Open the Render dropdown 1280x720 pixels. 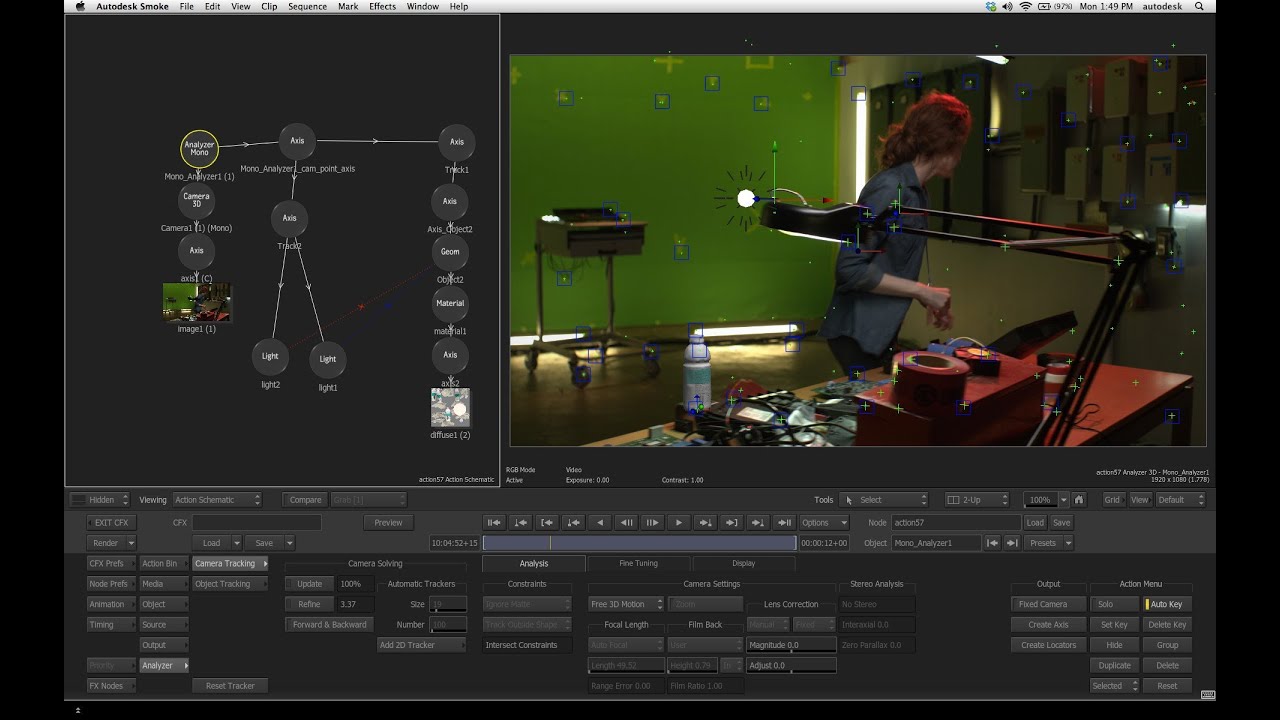pos(111,543)
